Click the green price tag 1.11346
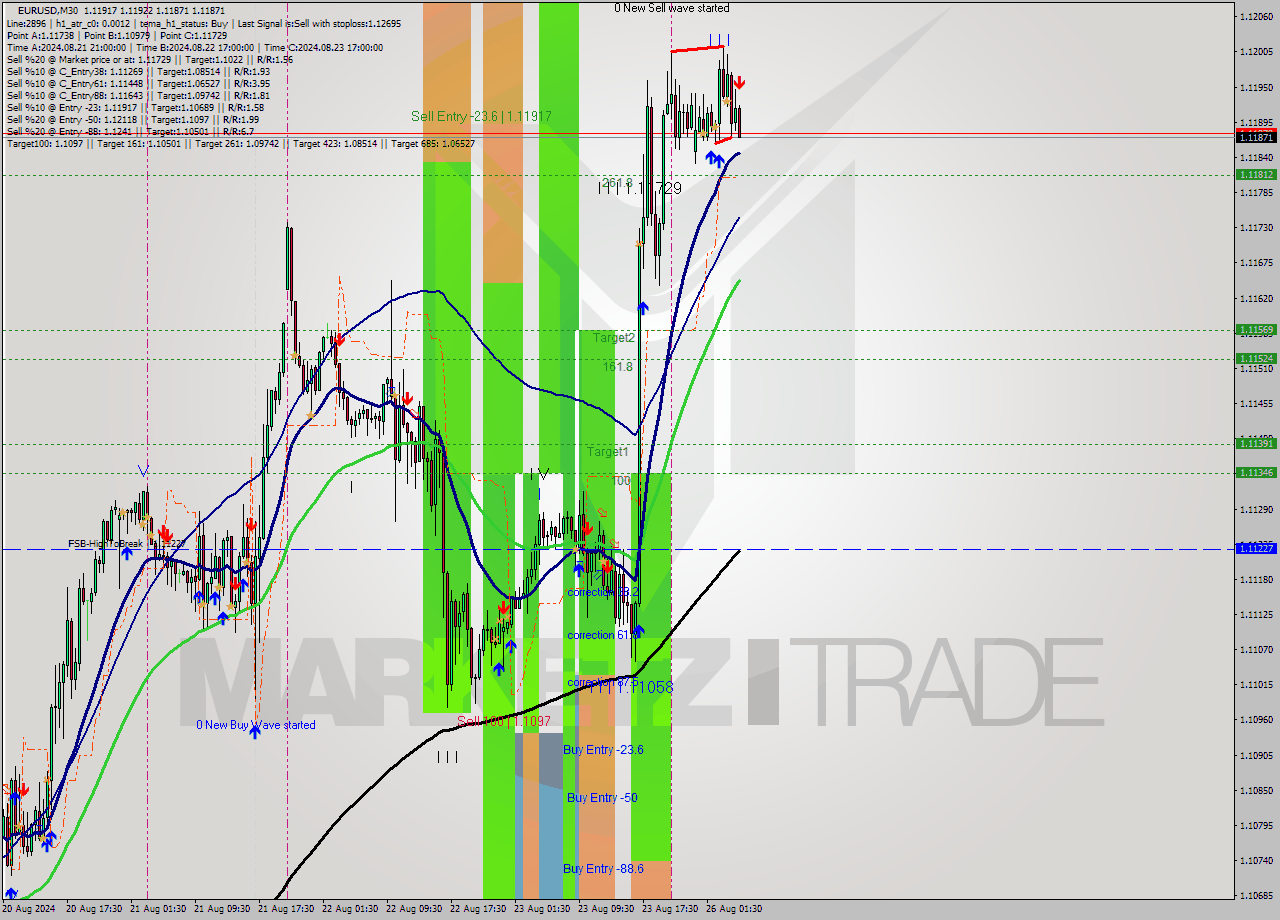Image resolution: width=1280 pixels, height=920 pixels. point(1256,472)
